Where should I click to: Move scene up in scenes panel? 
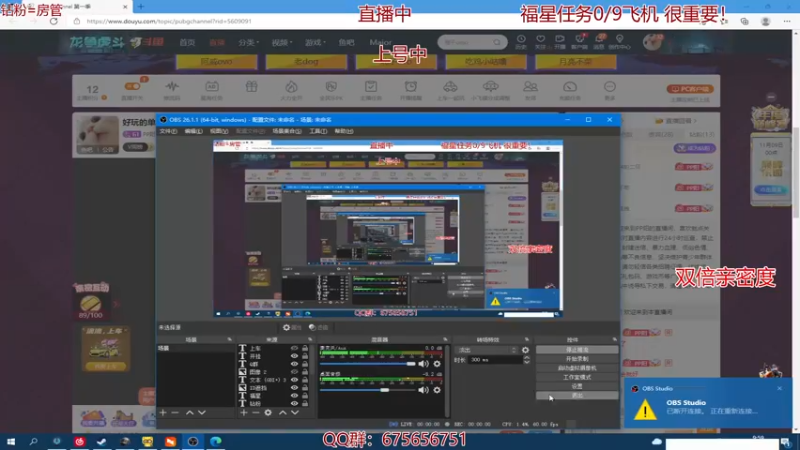[x=190, y=412]
